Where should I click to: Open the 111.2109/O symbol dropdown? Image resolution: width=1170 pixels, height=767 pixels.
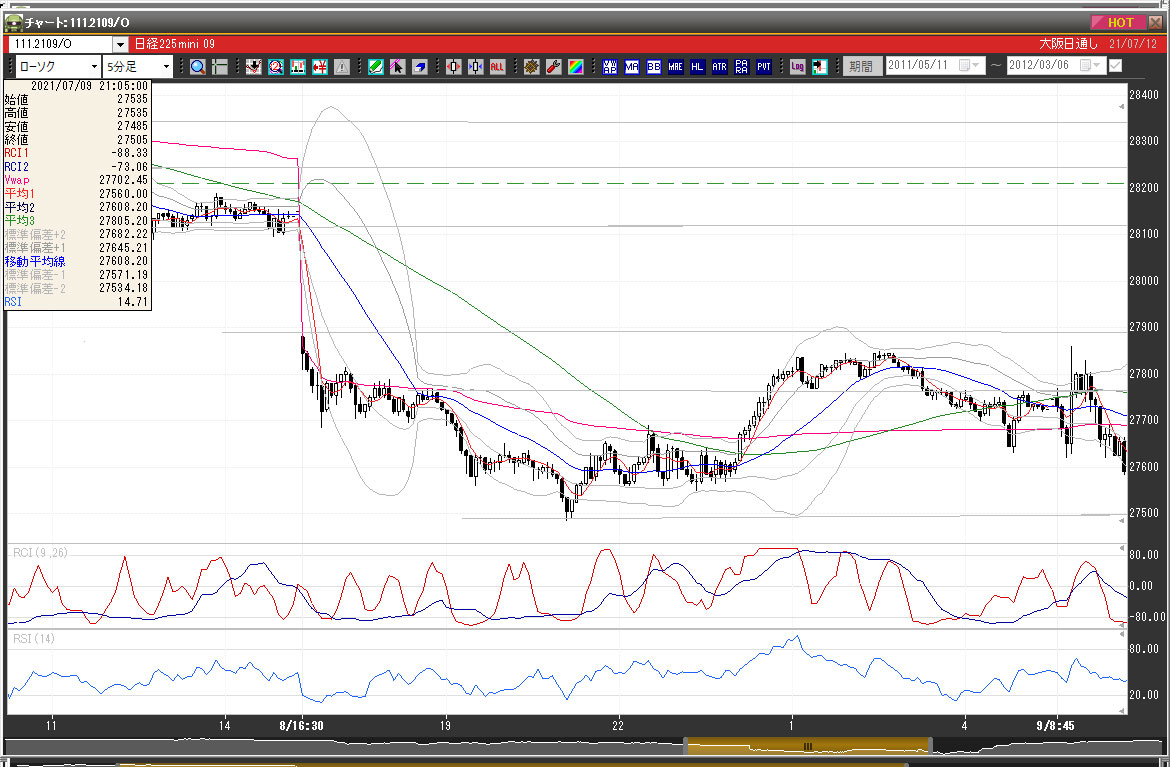pyautogui.click(x=120, y=44)
